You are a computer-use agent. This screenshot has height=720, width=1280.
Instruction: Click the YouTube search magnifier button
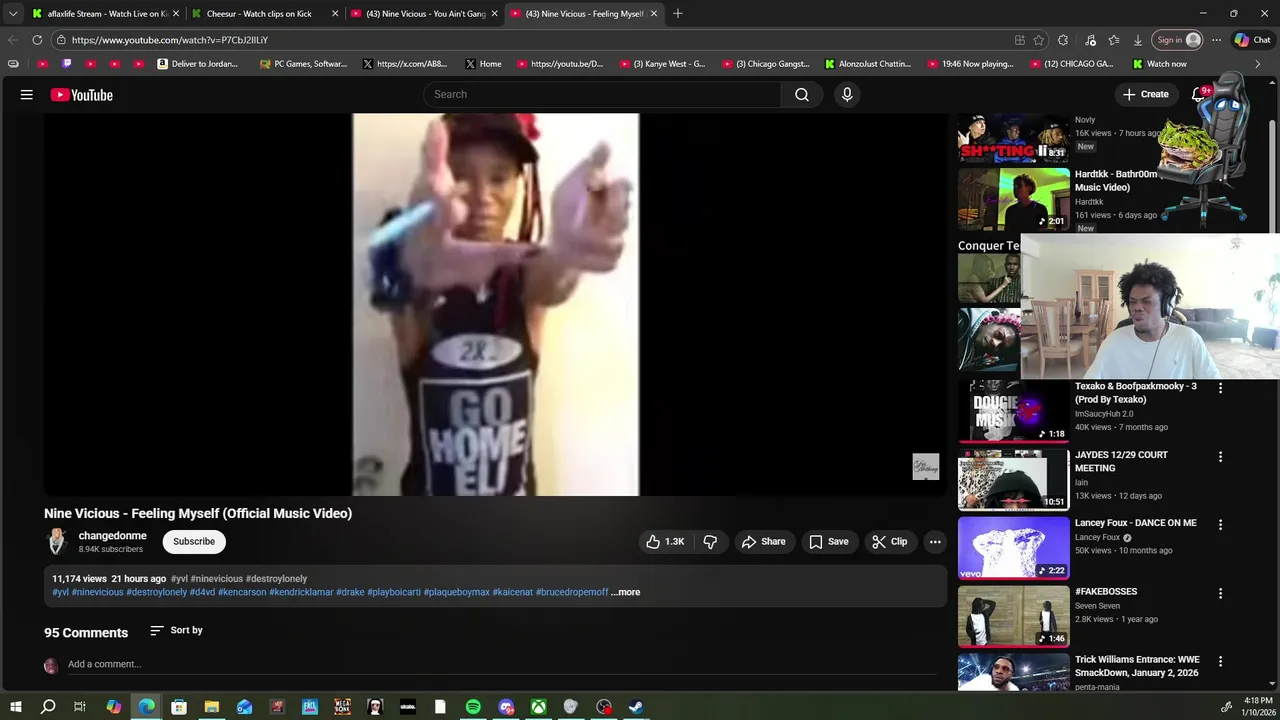pos(802,94)
